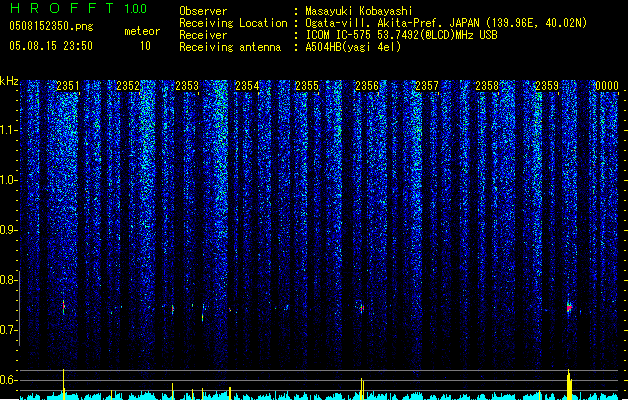The image size is (629, 400).
Task: Click the 'Receiving Location' field label
Action: pos(233,23)
